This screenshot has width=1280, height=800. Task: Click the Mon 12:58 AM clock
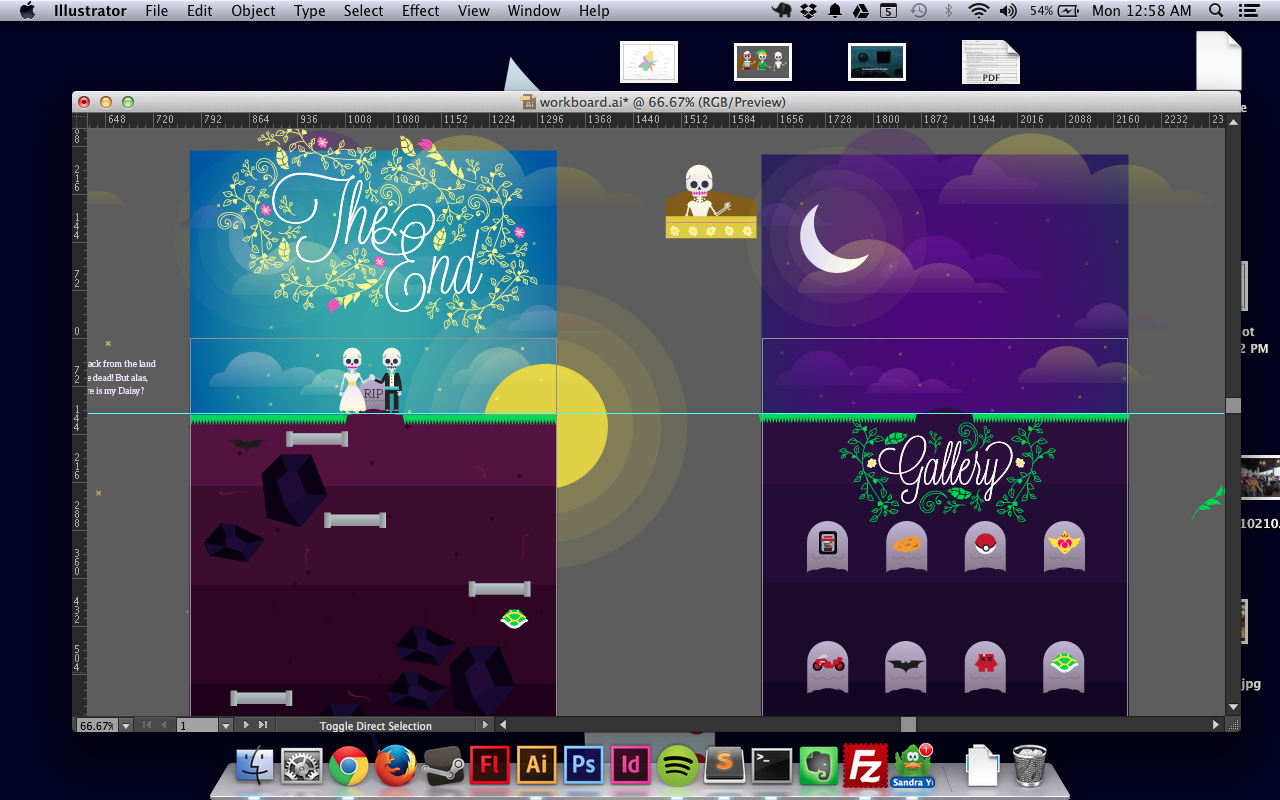click(1142, 11)
